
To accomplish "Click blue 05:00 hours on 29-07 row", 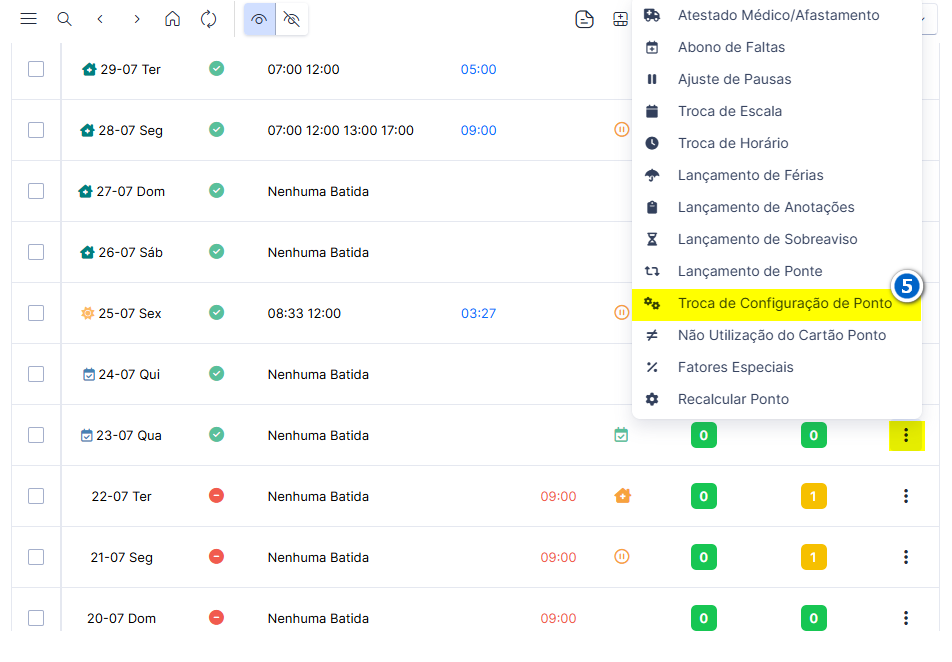I will [x=478, y=69].
